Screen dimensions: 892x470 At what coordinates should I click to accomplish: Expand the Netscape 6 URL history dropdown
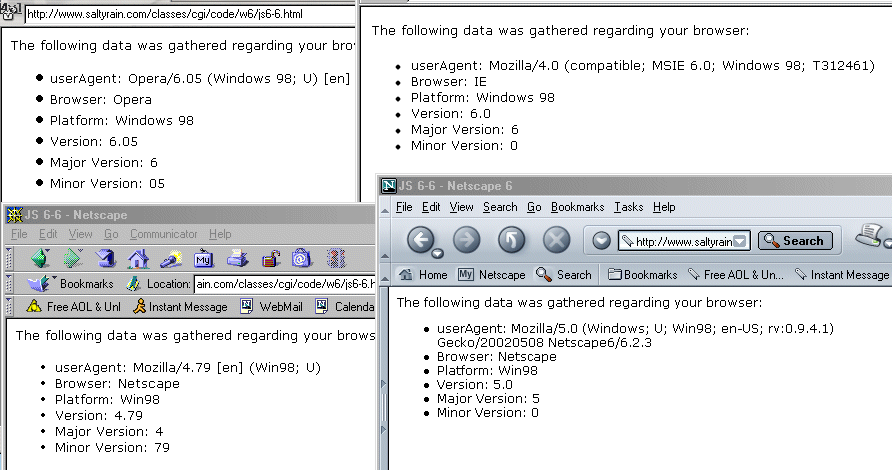click(740, 241)
